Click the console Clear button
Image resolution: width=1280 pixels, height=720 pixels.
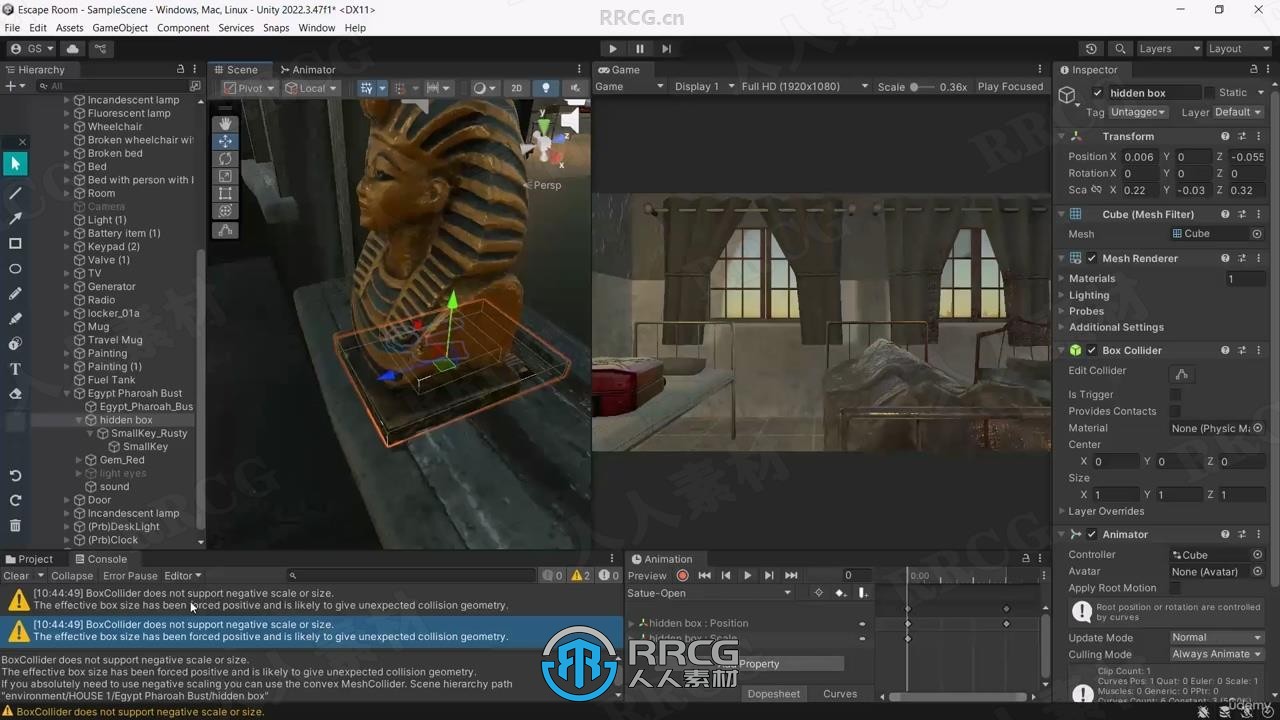(x=16, y=576)
